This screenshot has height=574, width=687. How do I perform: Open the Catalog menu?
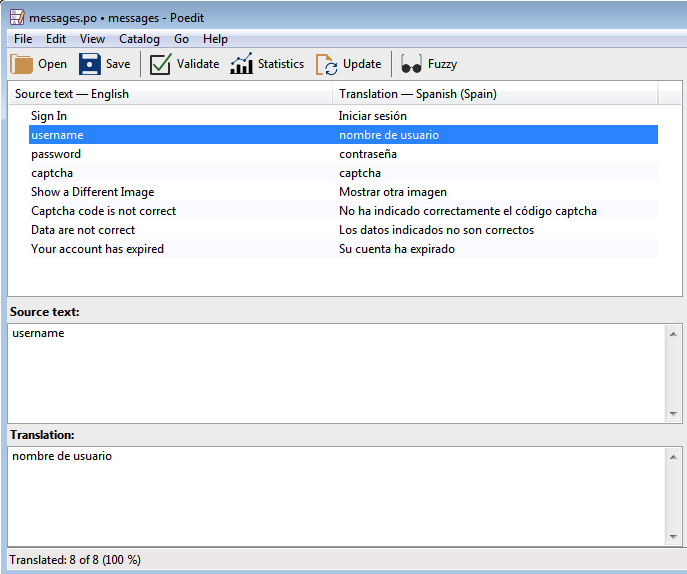click(x=139, y=39)
